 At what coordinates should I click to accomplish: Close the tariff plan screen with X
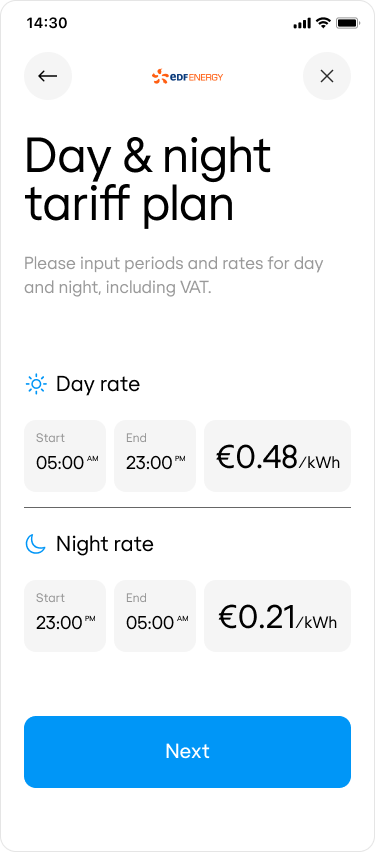point(327,76)
